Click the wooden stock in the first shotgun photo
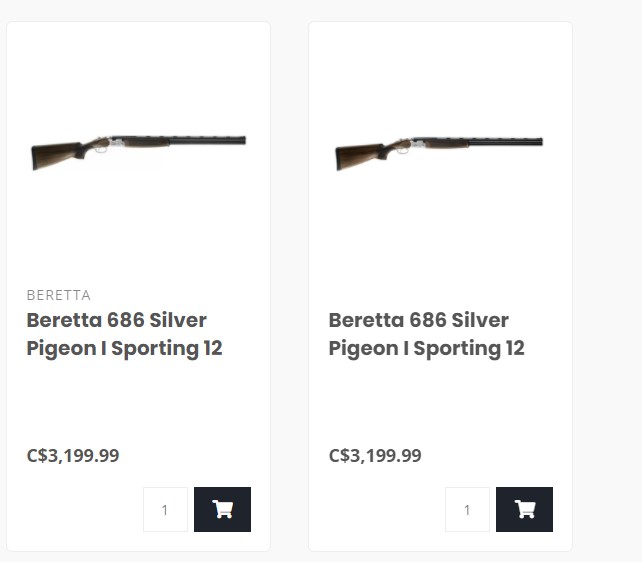 (52, 155)
